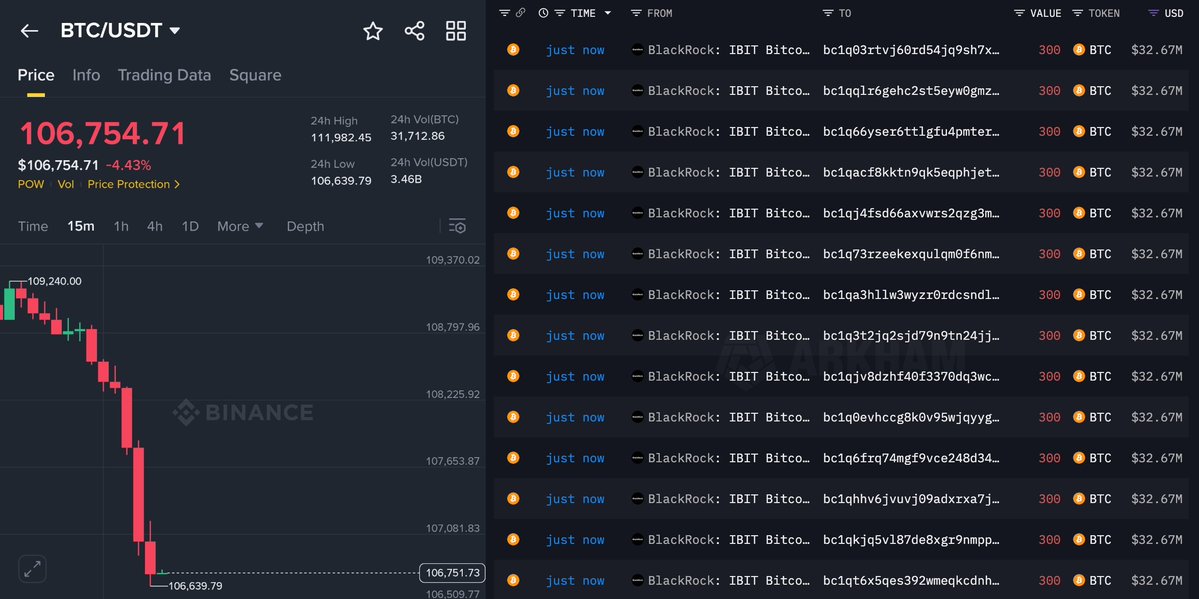Click clock icon in TIME header

click(543, 13)
